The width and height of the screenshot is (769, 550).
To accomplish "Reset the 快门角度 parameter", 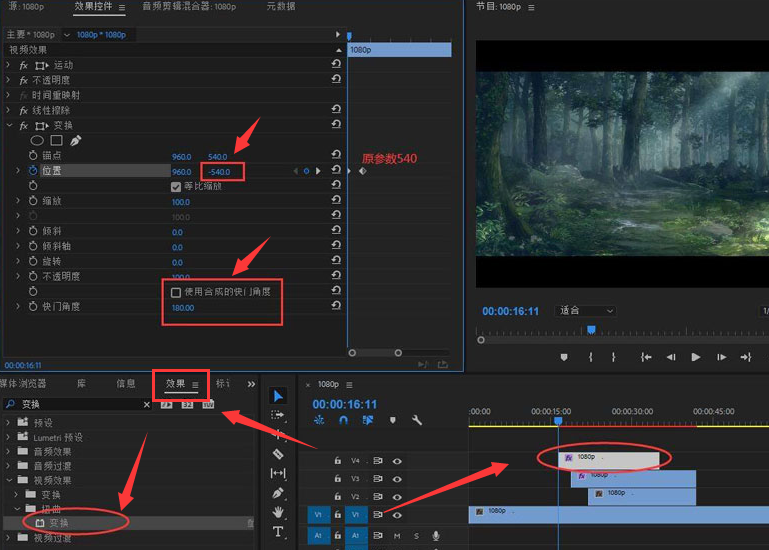I will tap(336, 307).
